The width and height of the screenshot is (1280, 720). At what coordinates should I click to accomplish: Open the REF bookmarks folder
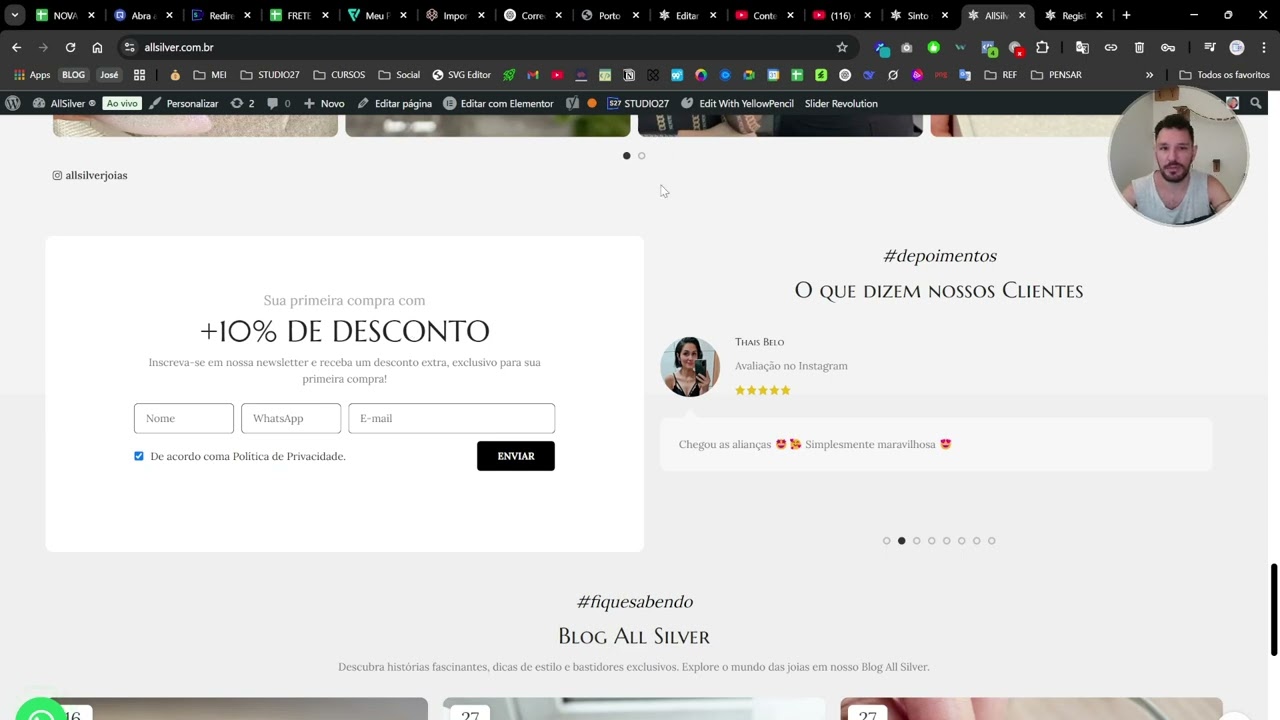1001,75
